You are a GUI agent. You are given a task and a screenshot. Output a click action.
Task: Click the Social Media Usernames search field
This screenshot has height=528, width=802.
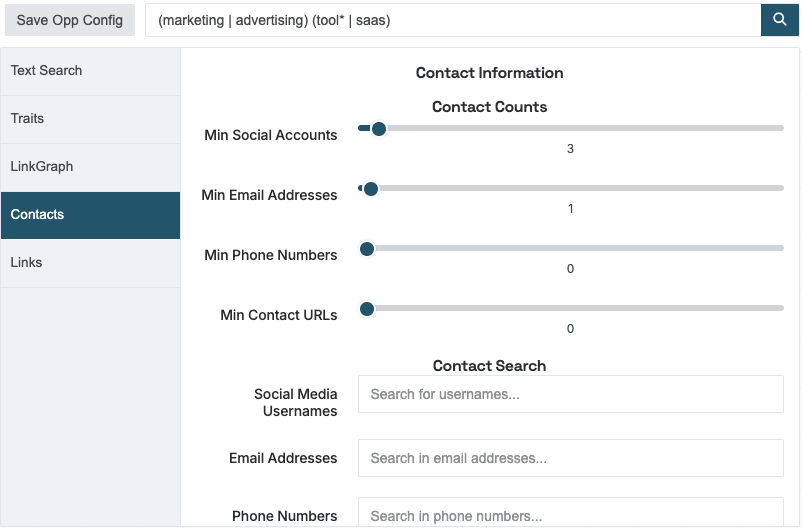(x=571, y=394)
